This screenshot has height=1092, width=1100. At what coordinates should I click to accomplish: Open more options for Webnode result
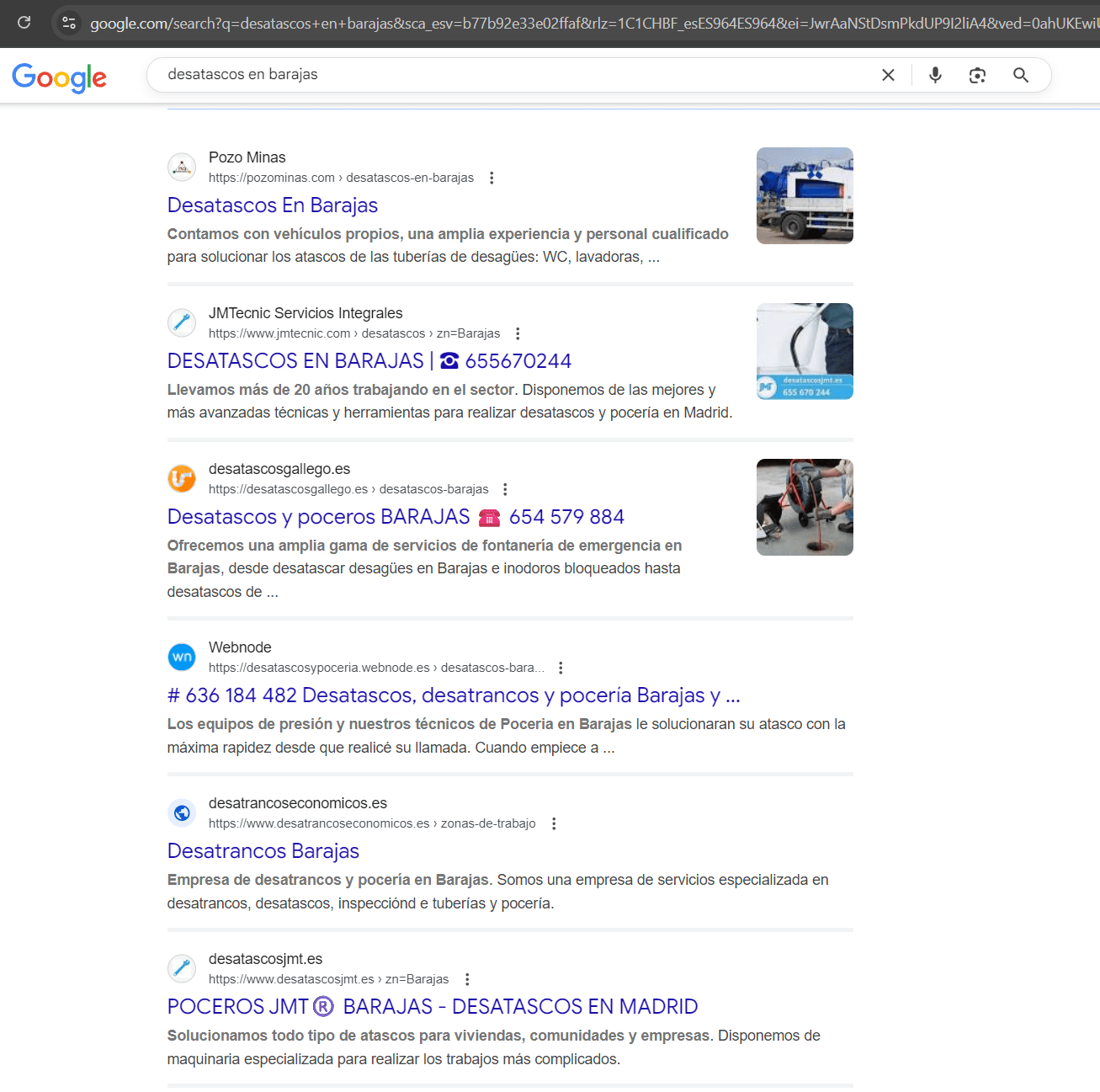pyautogui.click(x=561, y=668)
